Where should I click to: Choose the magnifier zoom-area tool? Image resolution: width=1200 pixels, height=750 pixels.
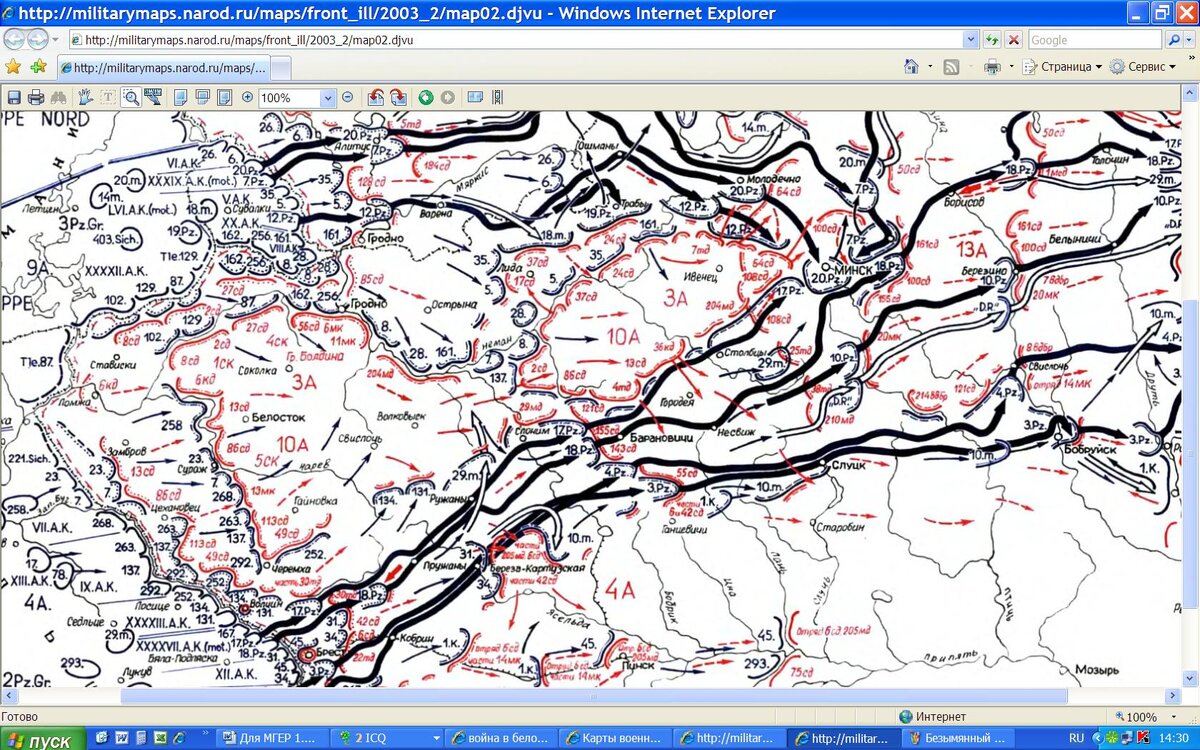pos(130,98)
